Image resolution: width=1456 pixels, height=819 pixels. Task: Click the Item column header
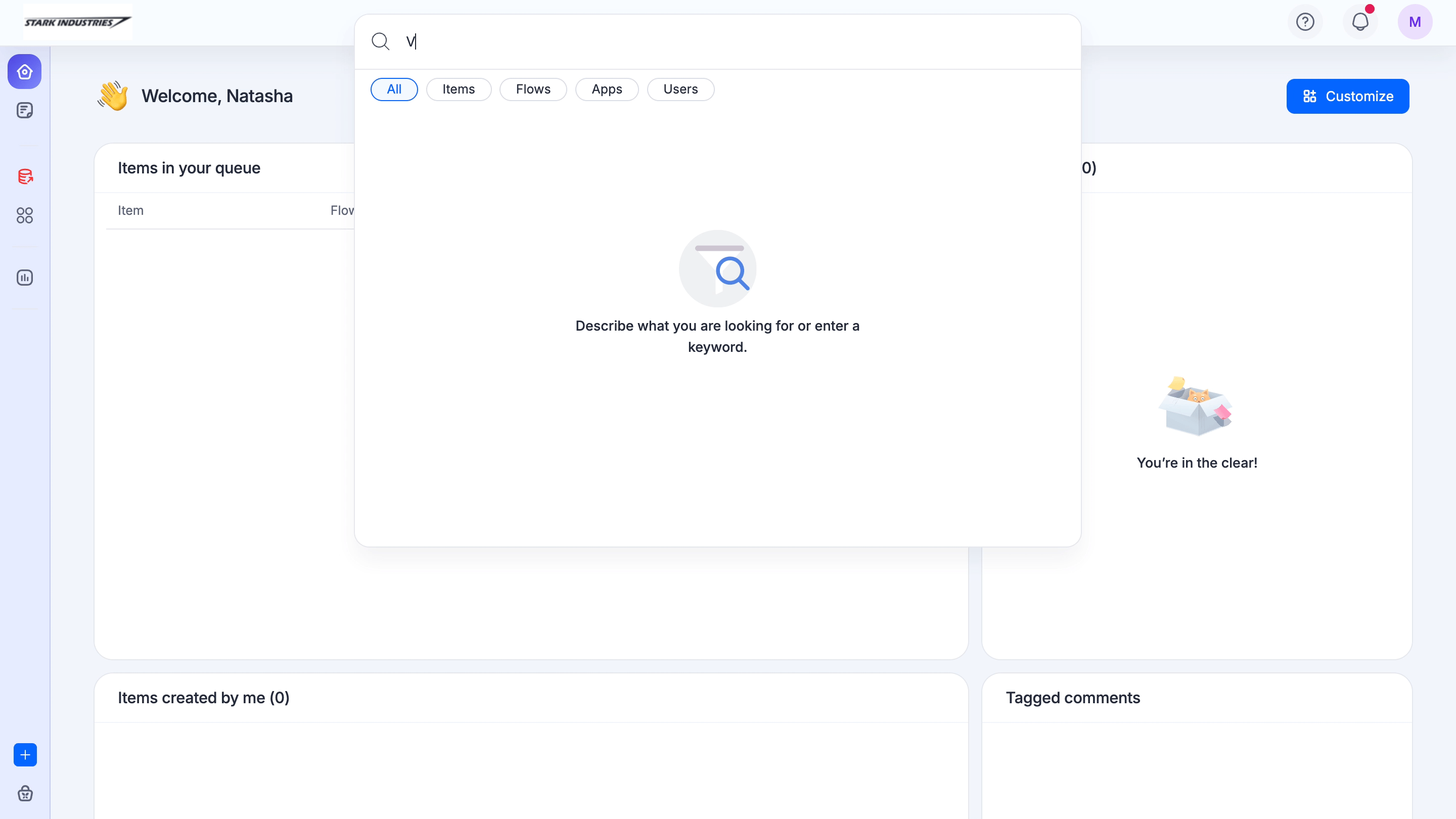point(130,210)
